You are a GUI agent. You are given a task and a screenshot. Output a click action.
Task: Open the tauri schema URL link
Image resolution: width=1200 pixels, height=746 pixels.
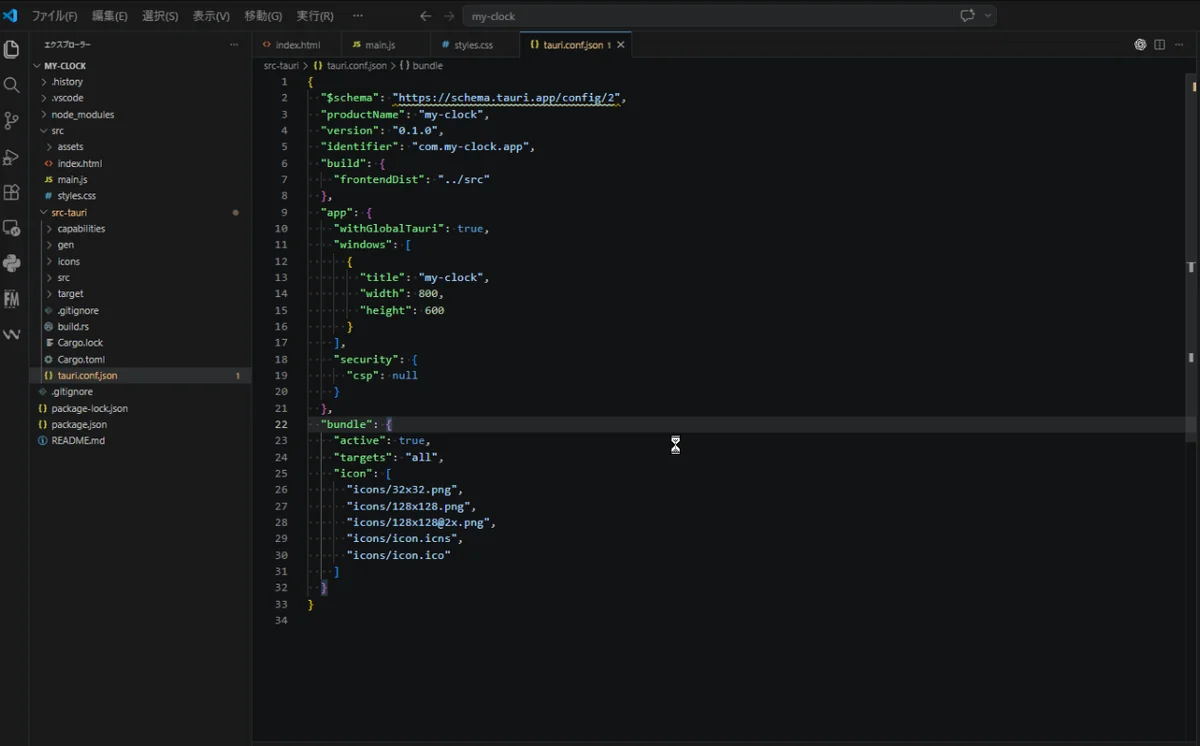pyautogui.click(x=507, y=98)
